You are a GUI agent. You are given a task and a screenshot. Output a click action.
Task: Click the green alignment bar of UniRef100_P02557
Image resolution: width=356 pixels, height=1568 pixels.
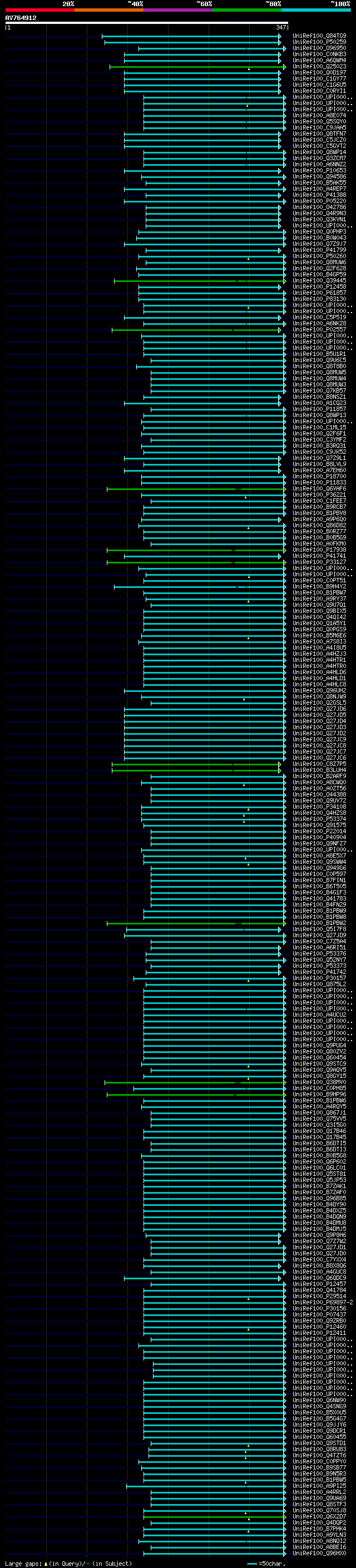[x=196, y=330]
